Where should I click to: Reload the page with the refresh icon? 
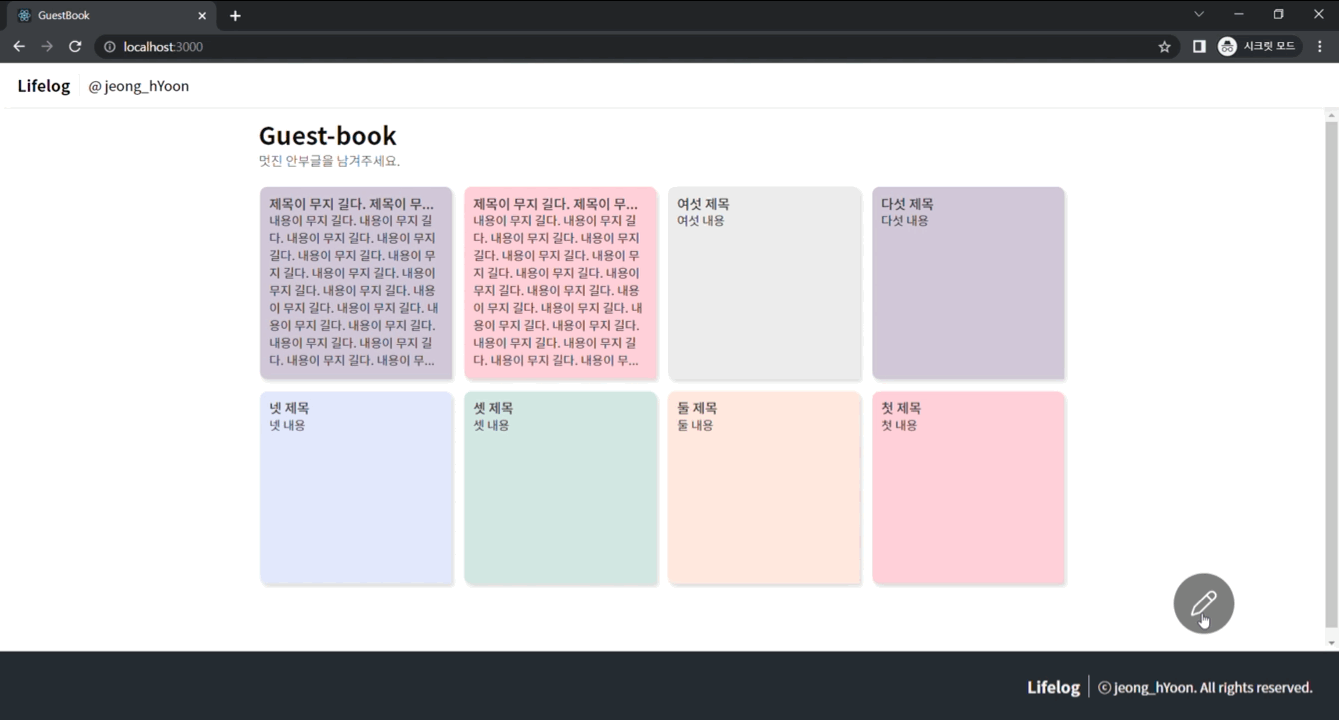pyautogui.click(x=75, y=47)
